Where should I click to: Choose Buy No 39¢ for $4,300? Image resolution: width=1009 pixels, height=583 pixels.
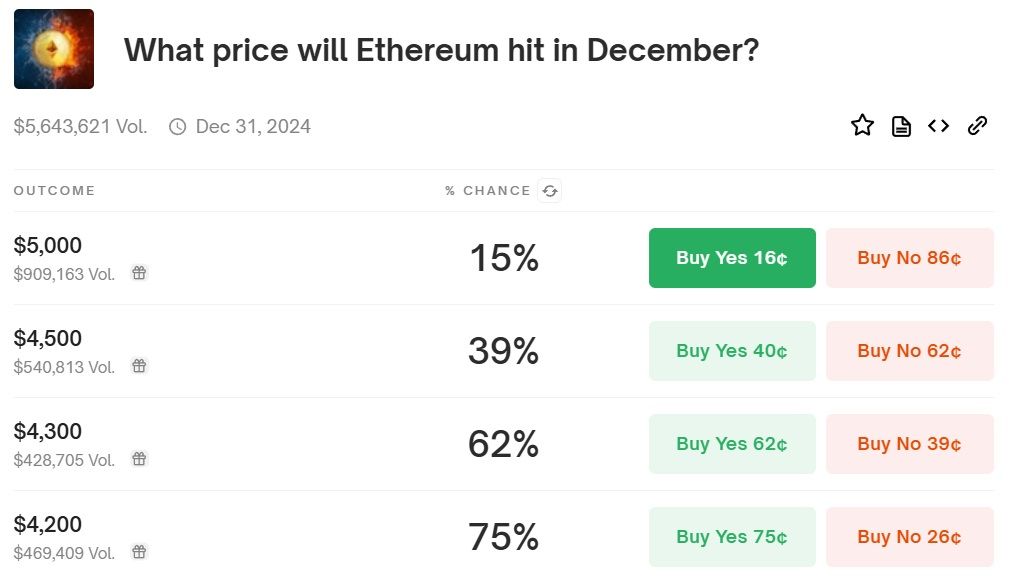(909, 444)
